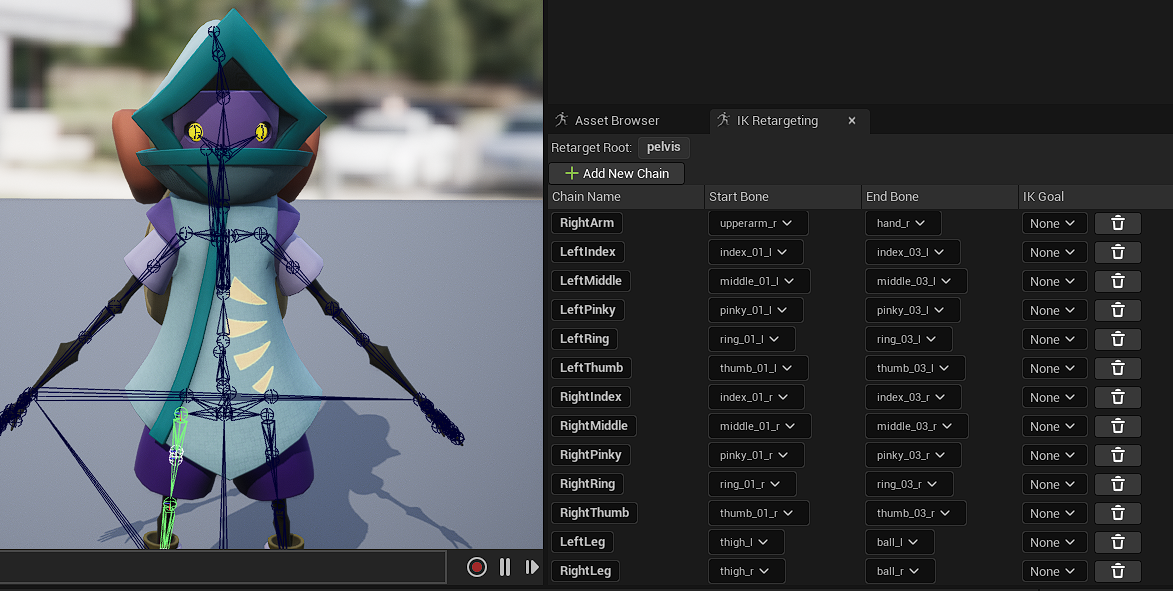
Task: Select the LeftMiddle chain name field
Action: pyautogui.click(x=590, y=281)
